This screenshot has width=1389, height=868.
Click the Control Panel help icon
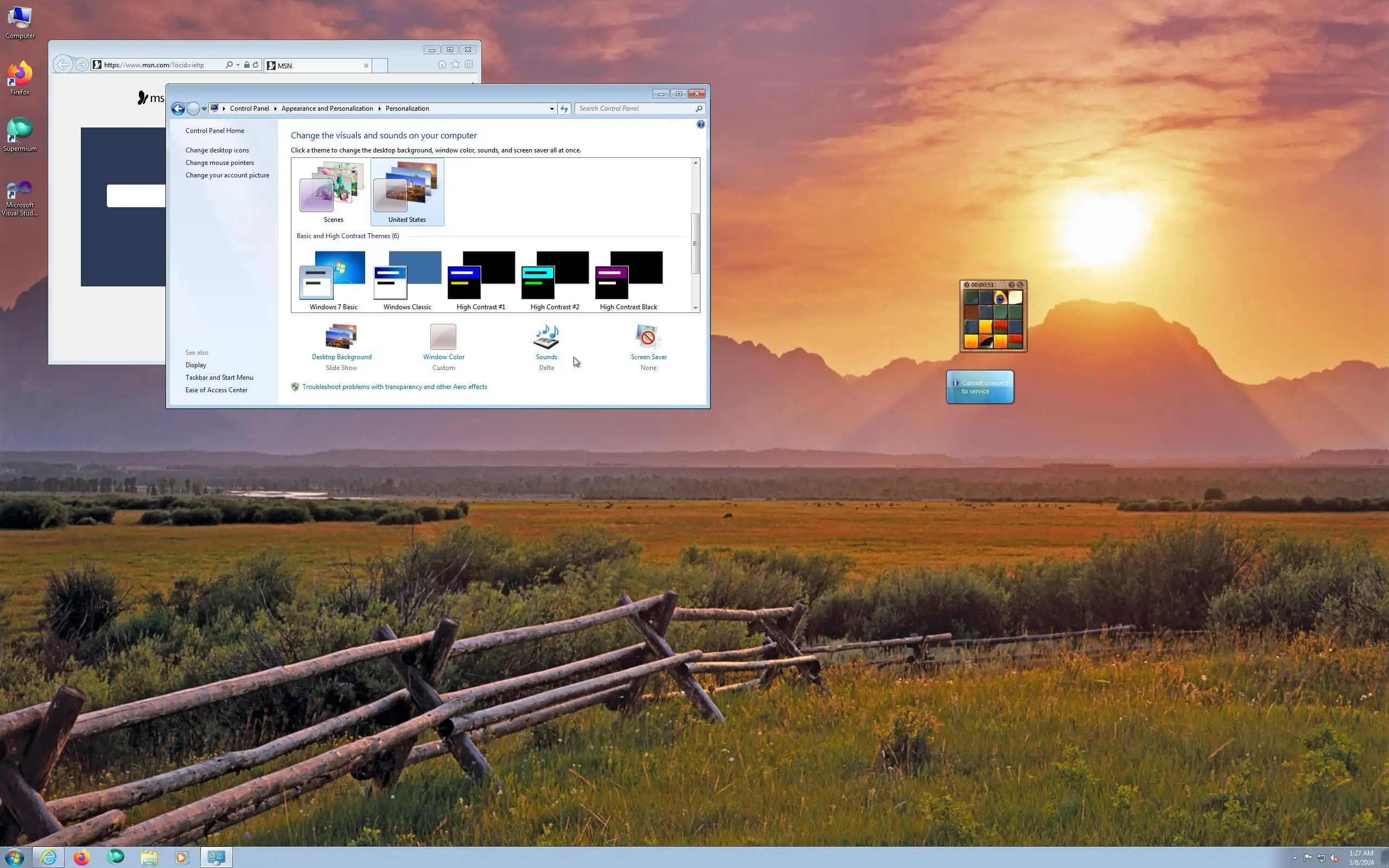click(x=700, y=125)
